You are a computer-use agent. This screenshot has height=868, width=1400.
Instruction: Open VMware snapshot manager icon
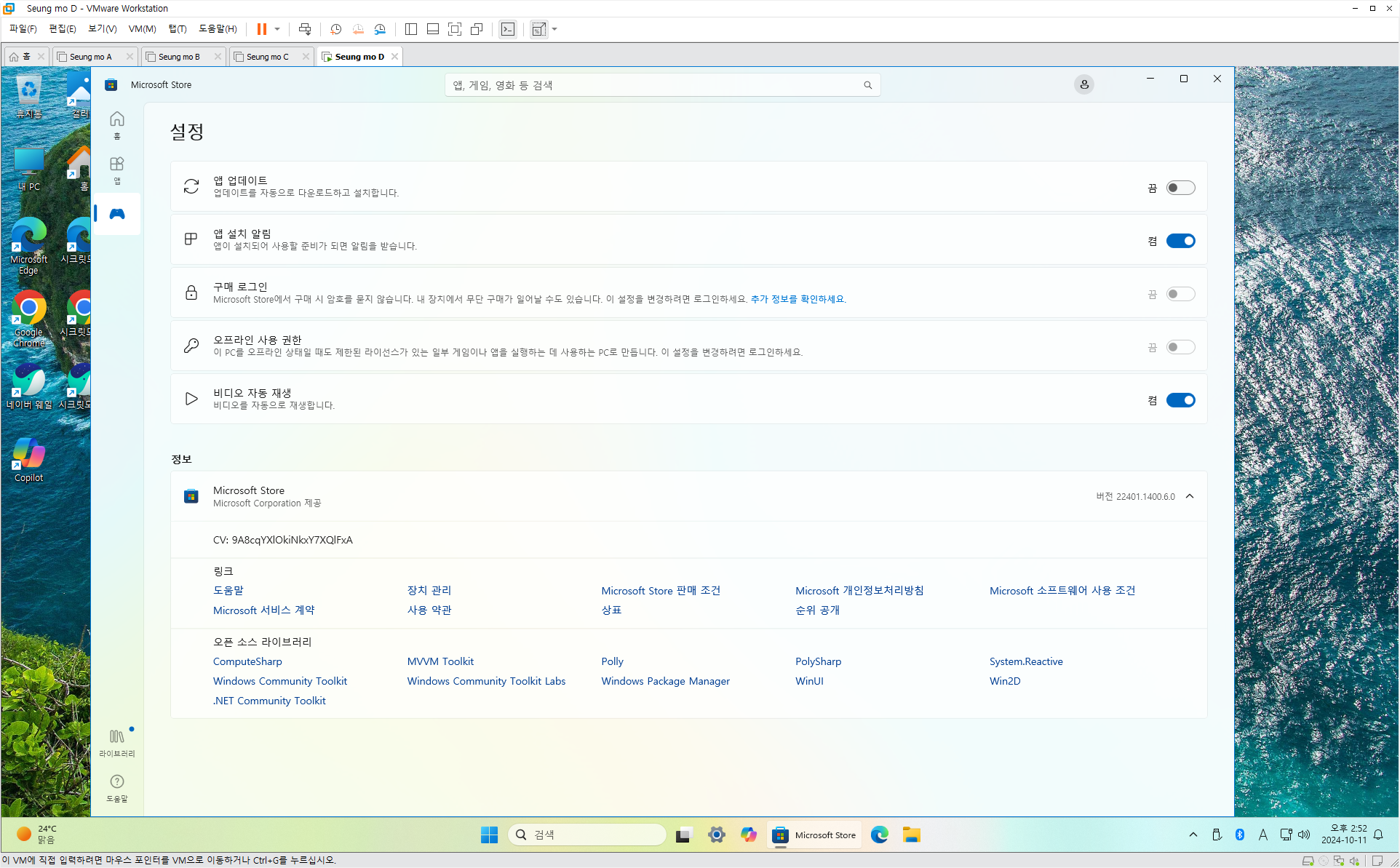pyautogui.click(x=380, y=29)
